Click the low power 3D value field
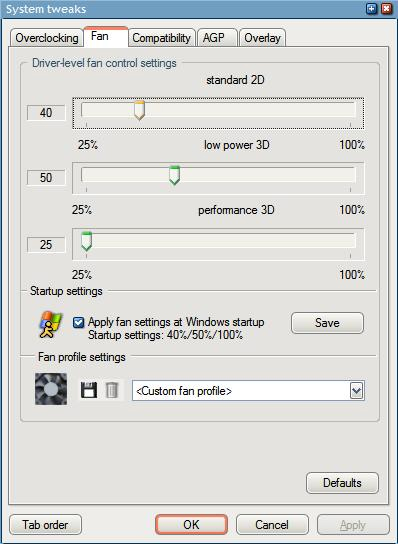Screen dimensions: 398x544 coord(46,178)
